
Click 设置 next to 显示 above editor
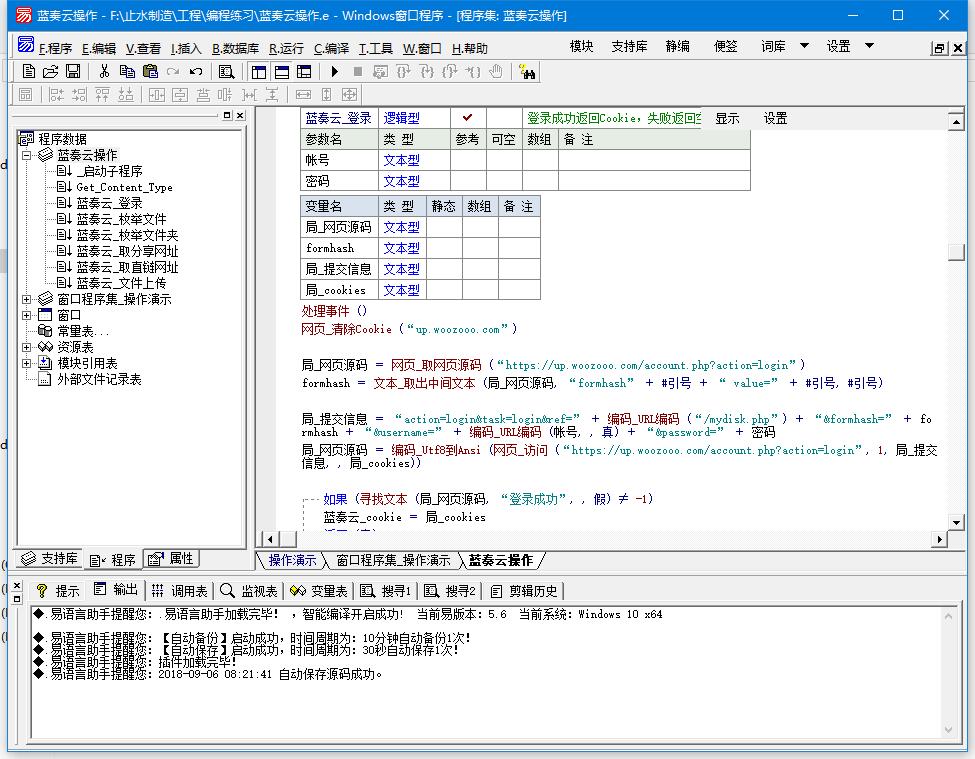coord(775,118)
